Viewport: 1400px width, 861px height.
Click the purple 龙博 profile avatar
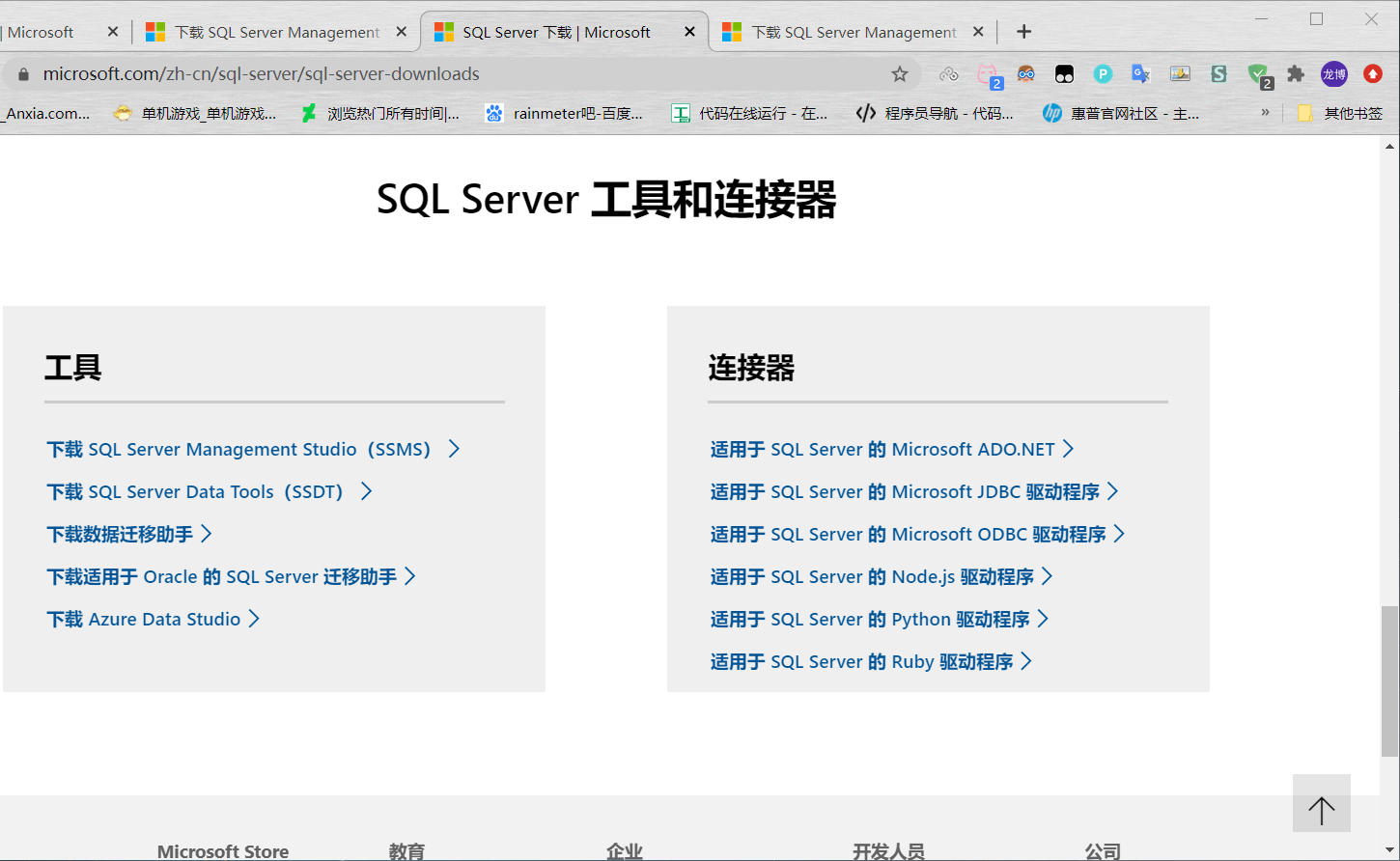coord(1333,73)
